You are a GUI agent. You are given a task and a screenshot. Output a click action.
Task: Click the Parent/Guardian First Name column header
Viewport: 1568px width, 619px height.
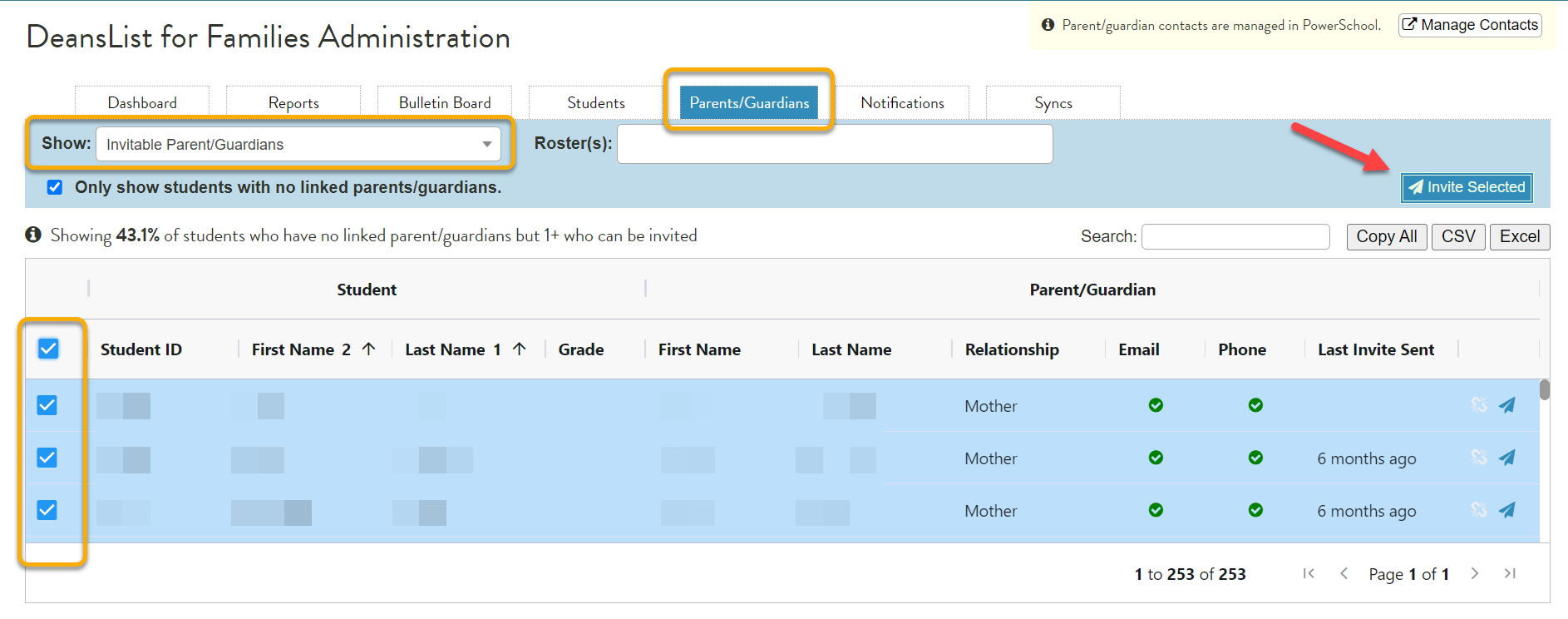[699, 349]
